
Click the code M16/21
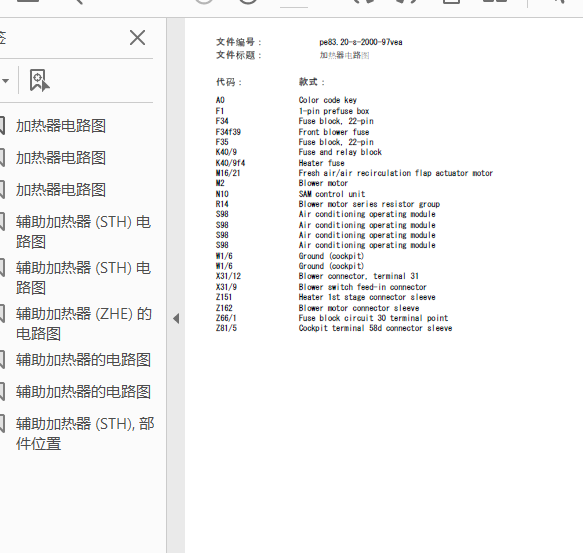(x=228, y=173)
